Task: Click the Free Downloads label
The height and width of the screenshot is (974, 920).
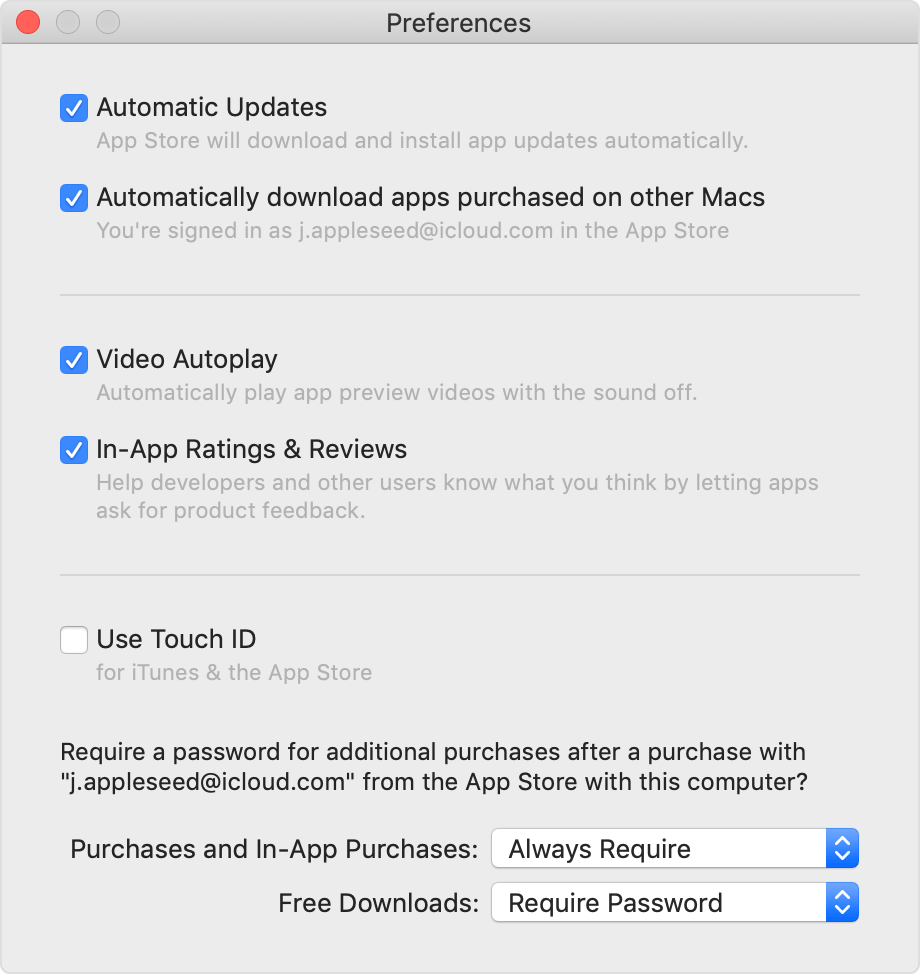Action: 378,903
